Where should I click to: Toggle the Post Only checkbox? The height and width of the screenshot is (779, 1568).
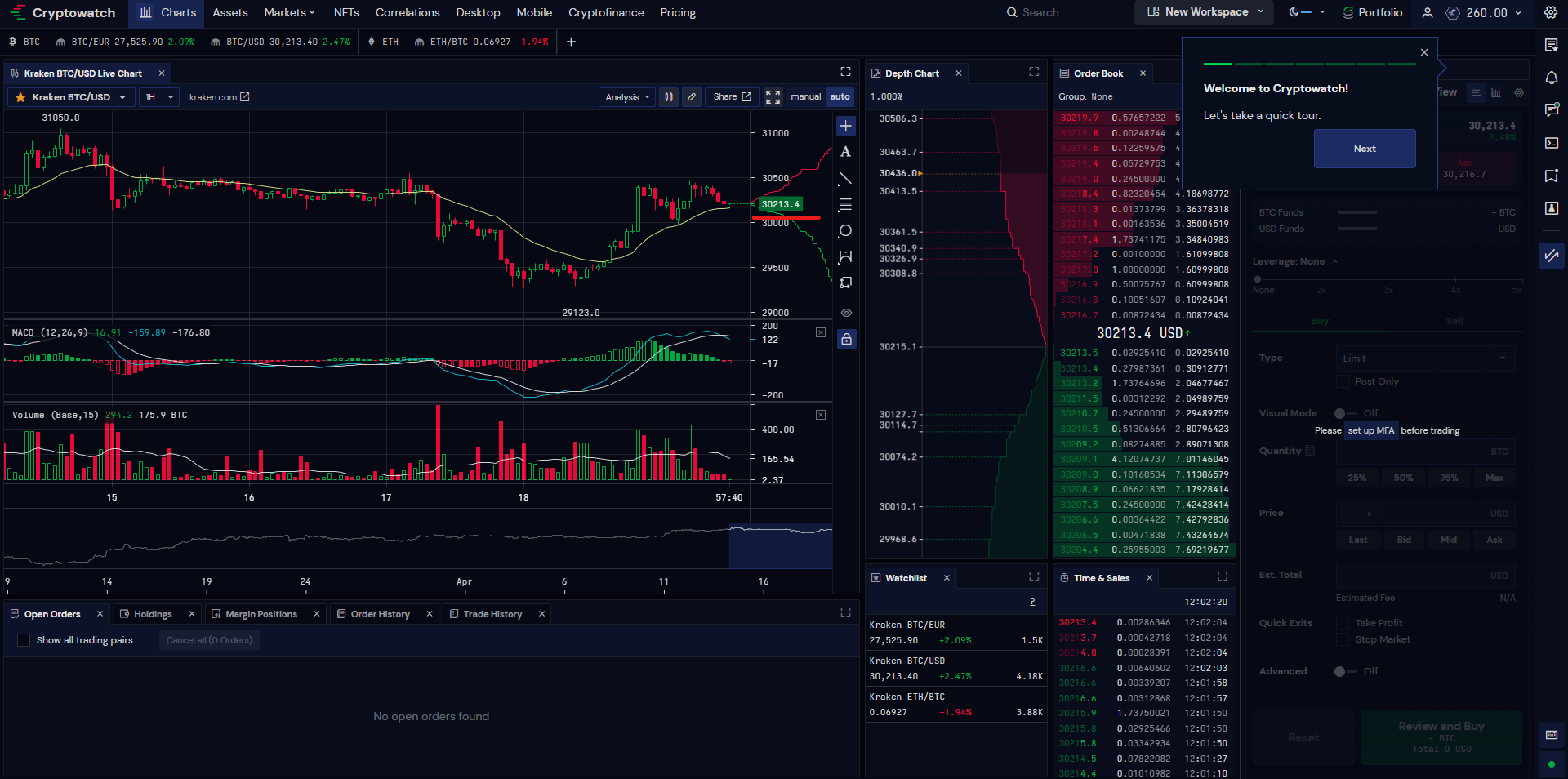click(1342, 381)
